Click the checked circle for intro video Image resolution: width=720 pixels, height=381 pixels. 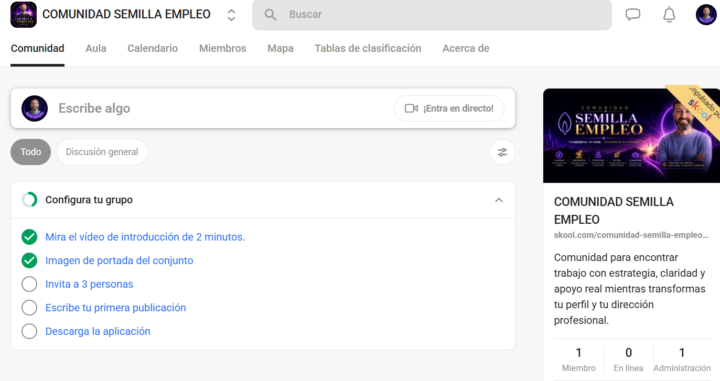(x=29, y=237)
